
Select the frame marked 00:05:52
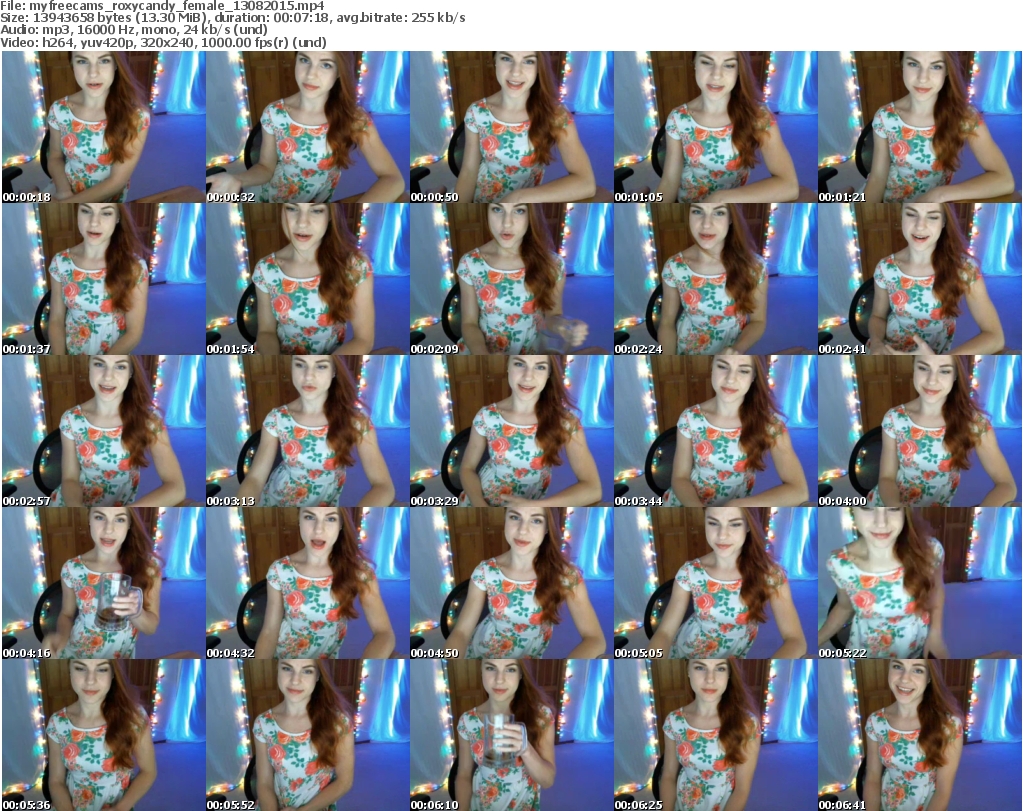tap(308, 735)
